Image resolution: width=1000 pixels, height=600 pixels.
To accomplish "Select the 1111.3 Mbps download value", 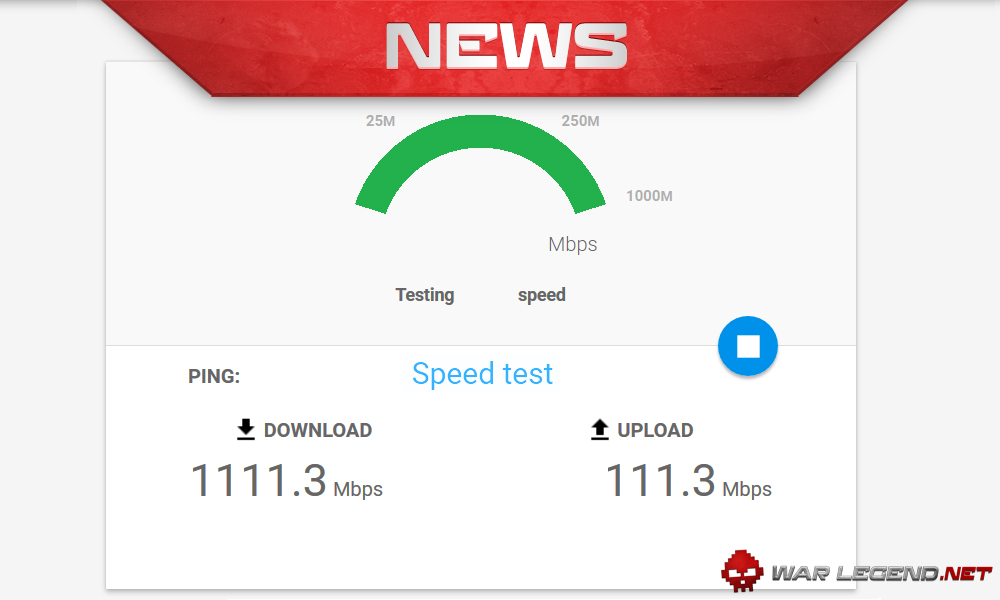I will [286, 481].
